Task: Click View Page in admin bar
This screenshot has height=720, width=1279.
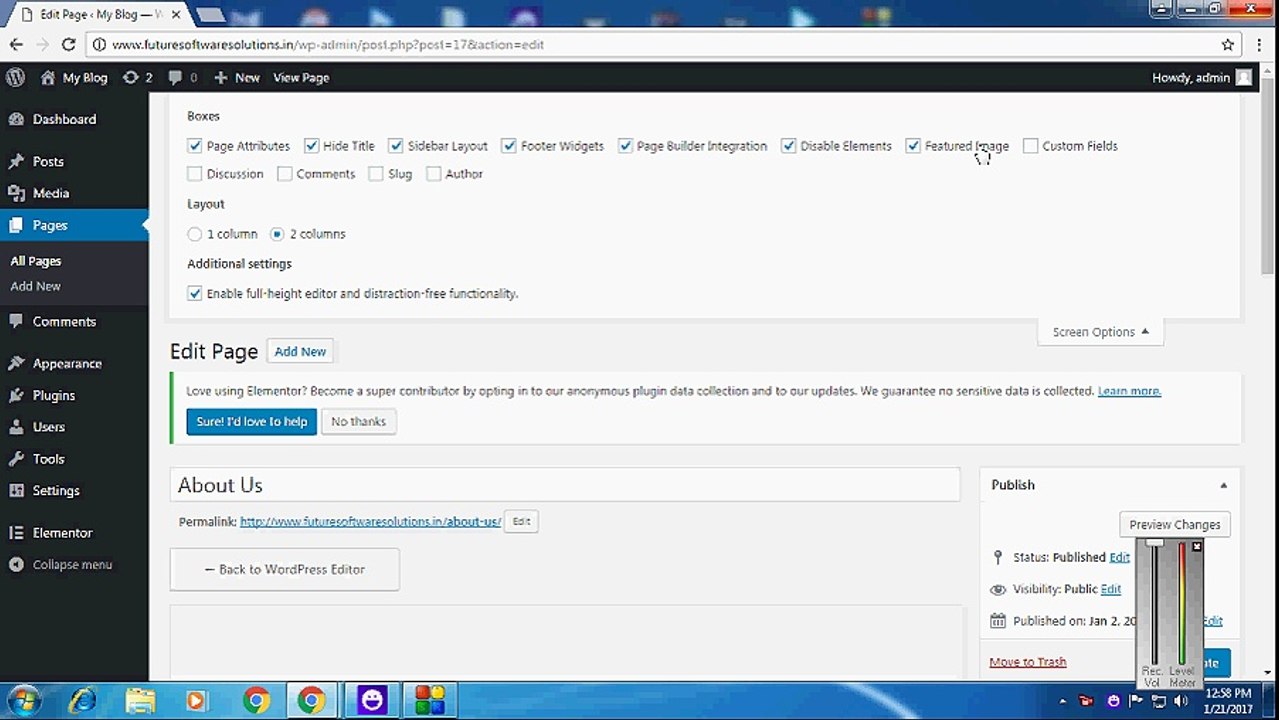Action: (301, 77)
